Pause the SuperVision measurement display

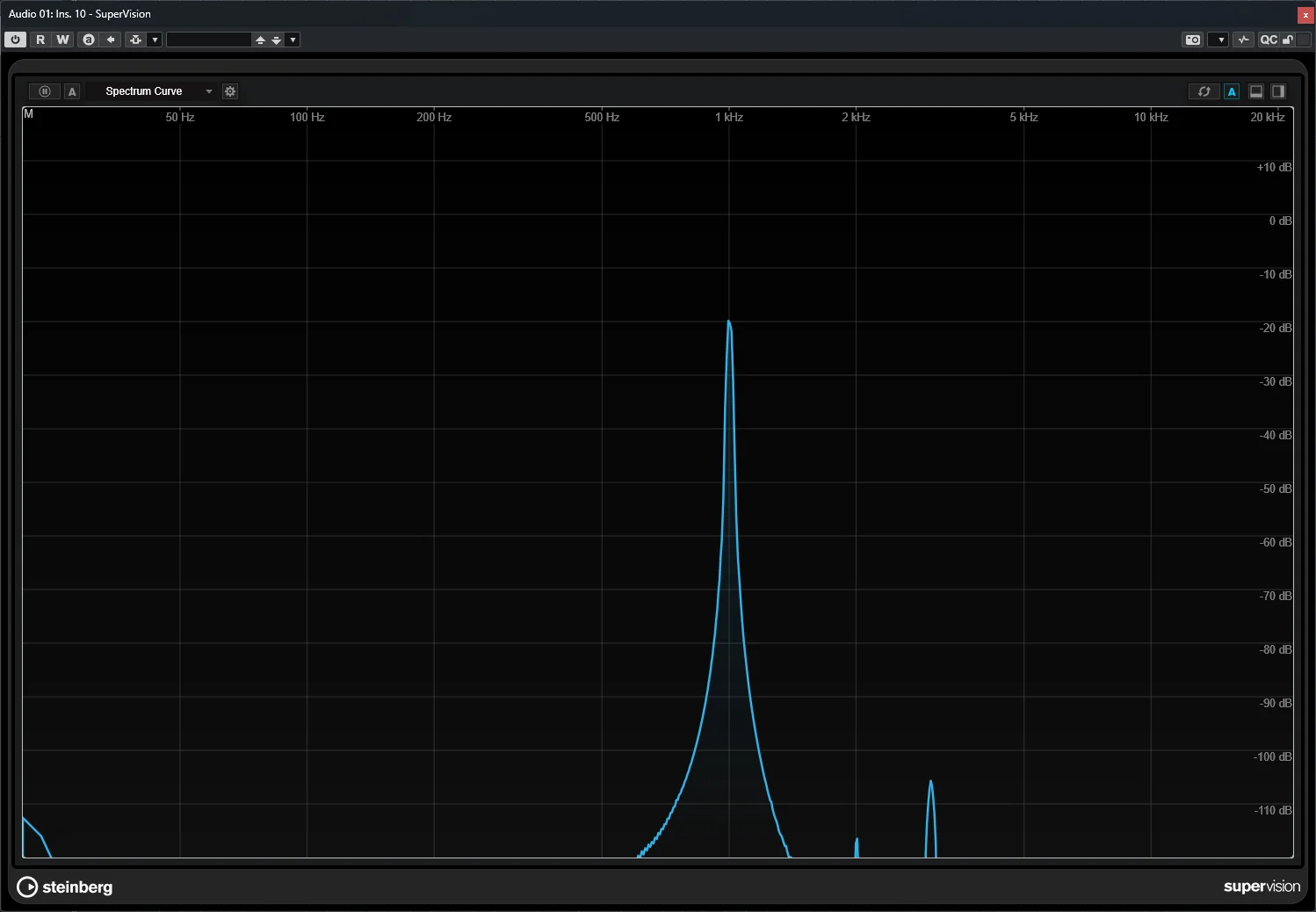tap(45, 91)
